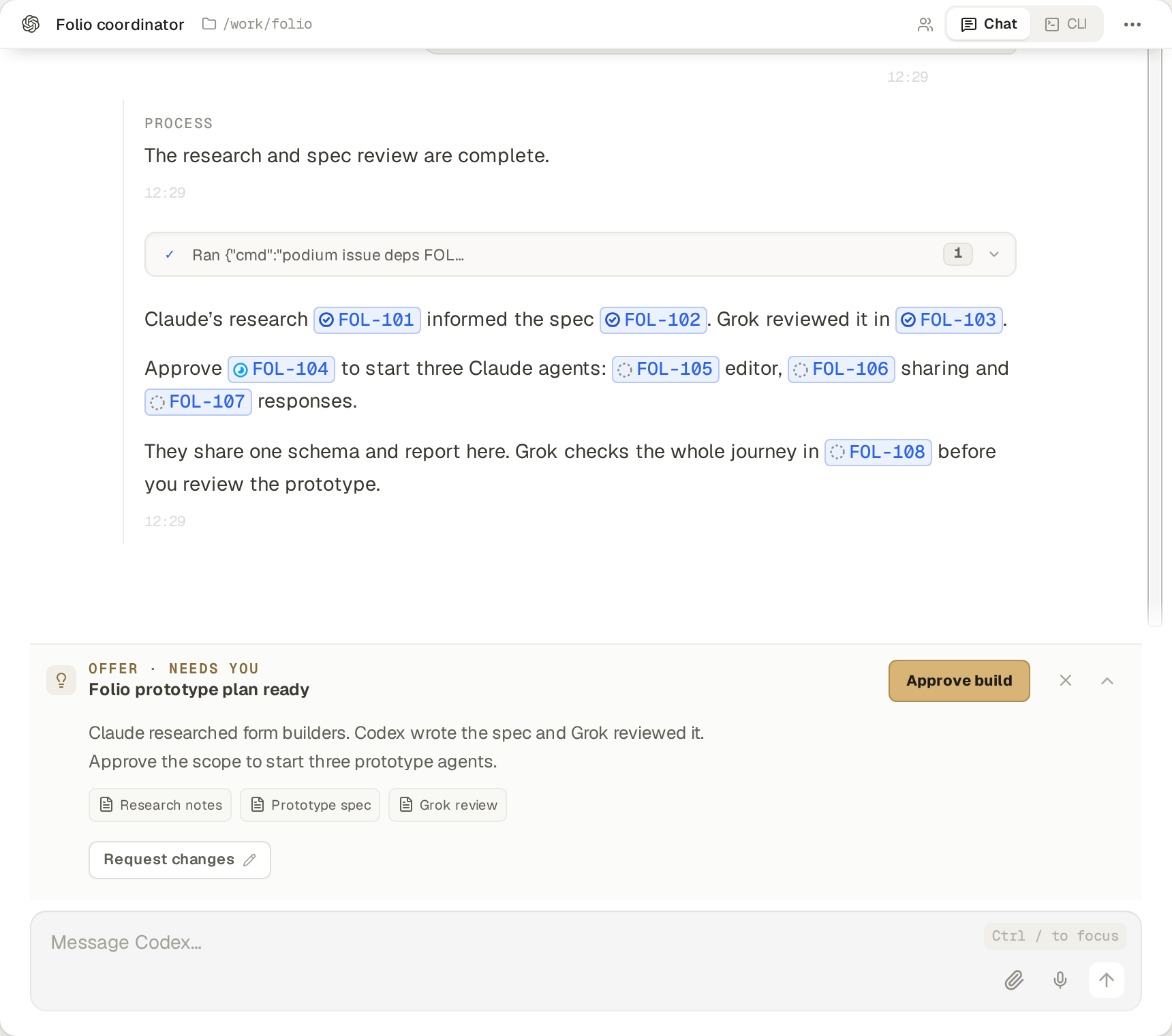The height and width of the screenshot is (1036, 1172).
Task: Attach a file with the paperclip icon
Action: pyautogui.click(x=1014, y=980)
